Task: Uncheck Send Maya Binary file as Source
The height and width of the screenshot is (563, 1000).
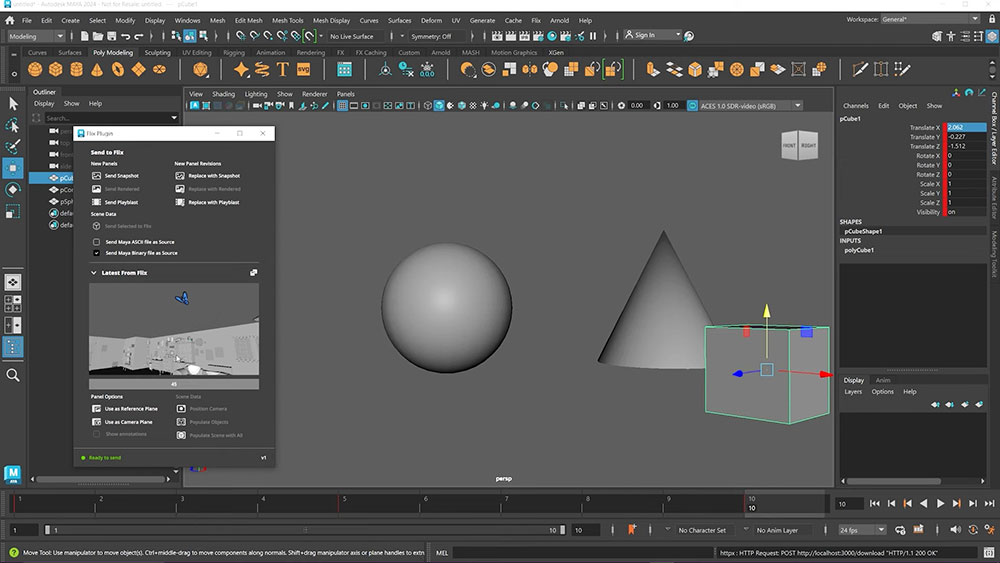Action: click(x=97, y=253)
